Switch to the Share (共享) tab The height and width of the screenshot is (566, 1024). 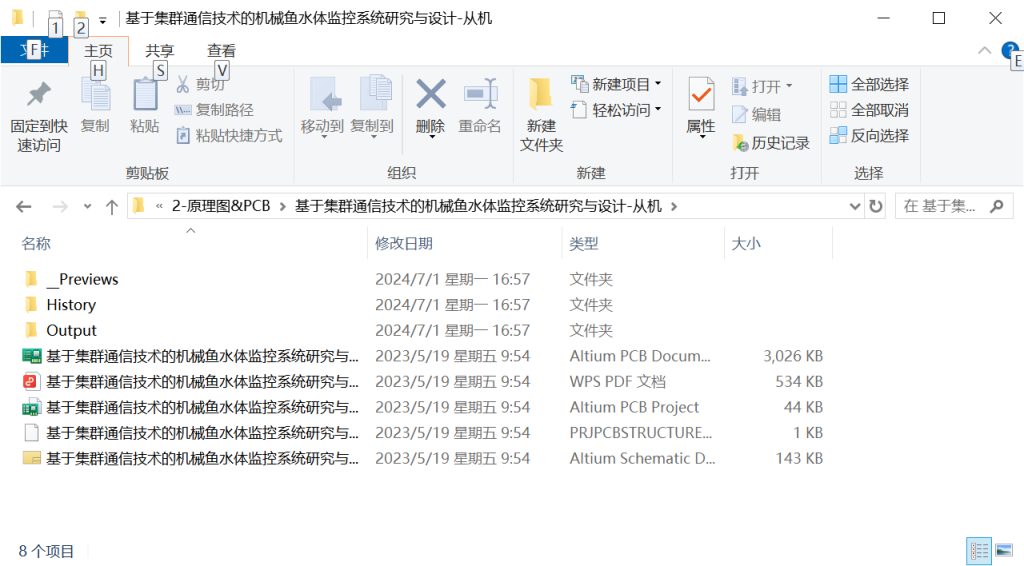160,50
